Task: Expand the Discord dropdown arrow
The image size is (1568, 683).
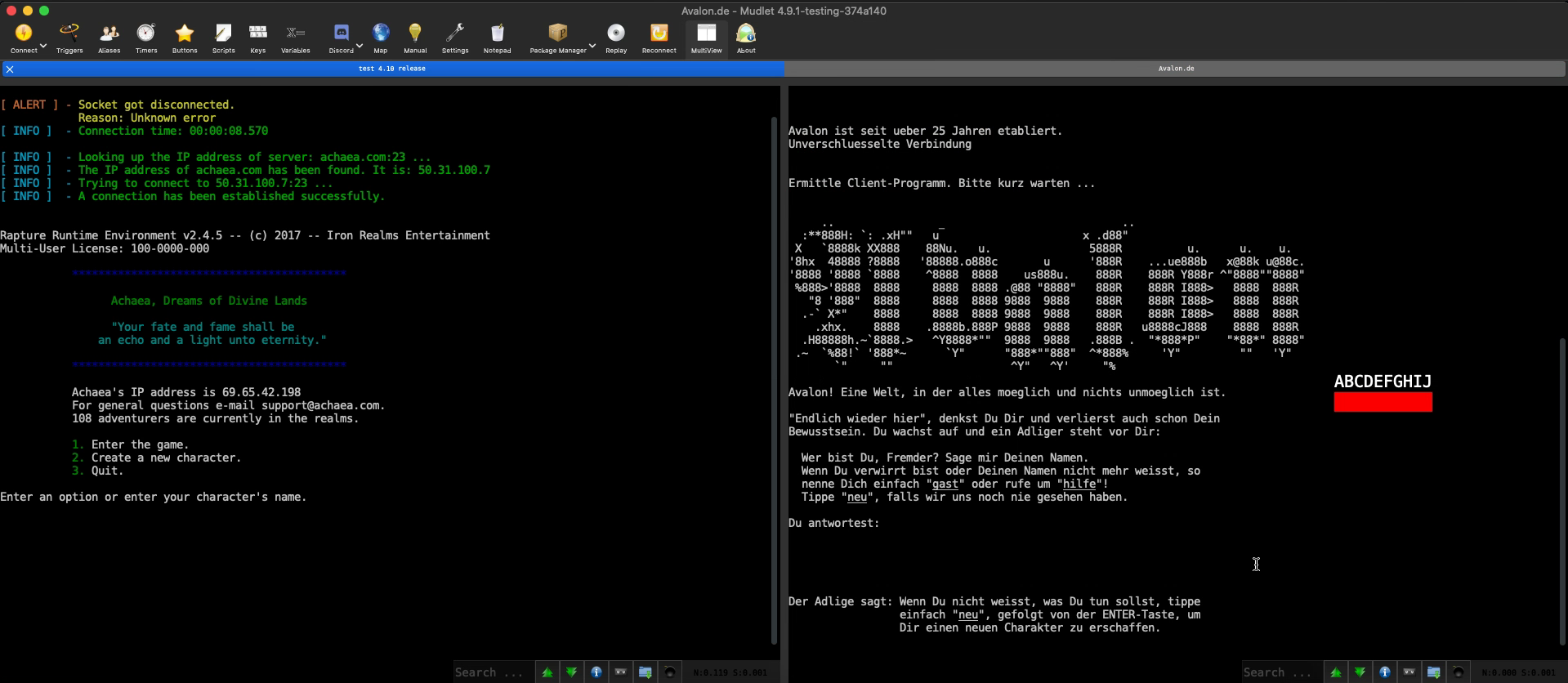Action: (360, 46)
